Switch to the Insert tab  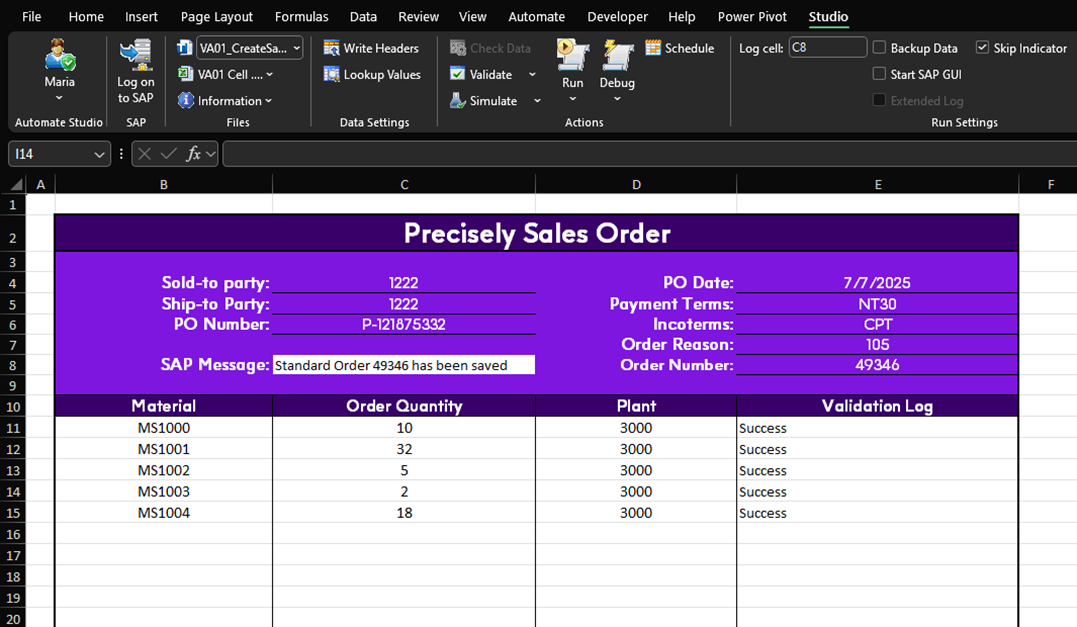pyautogui.click(x=141, y=16)
